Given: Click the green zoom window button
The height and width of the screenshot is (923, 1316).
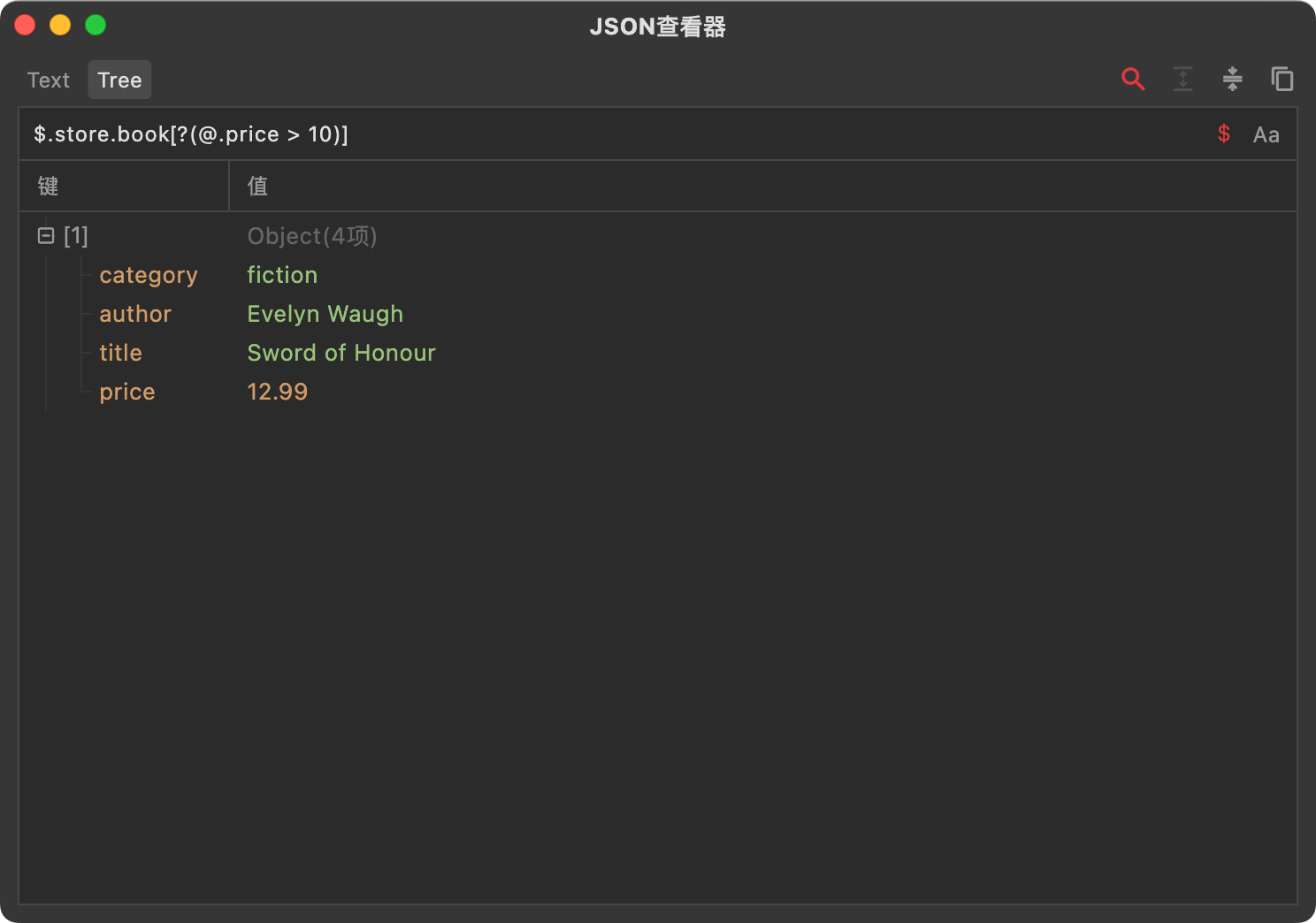Looking at the screenshot, I should tap(96, 26).
